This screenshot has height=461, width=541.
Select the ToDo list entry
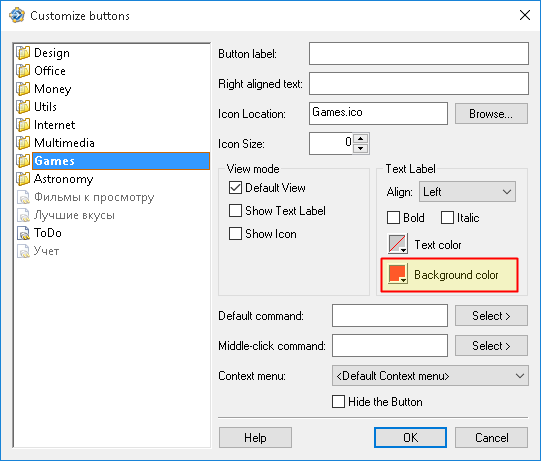pos(48,233)
